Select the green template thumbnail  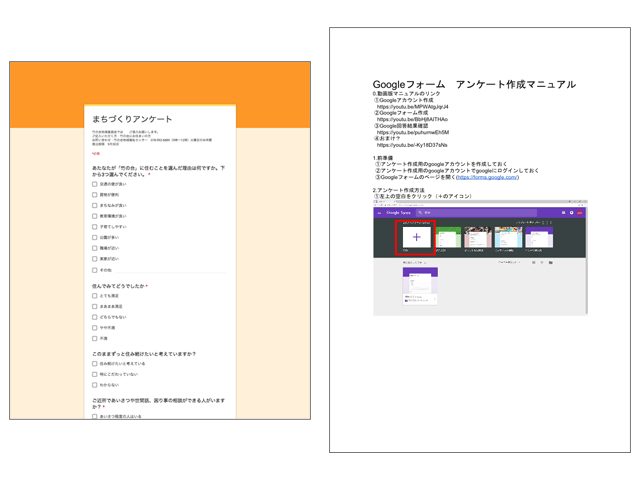(x=448, y=237)
